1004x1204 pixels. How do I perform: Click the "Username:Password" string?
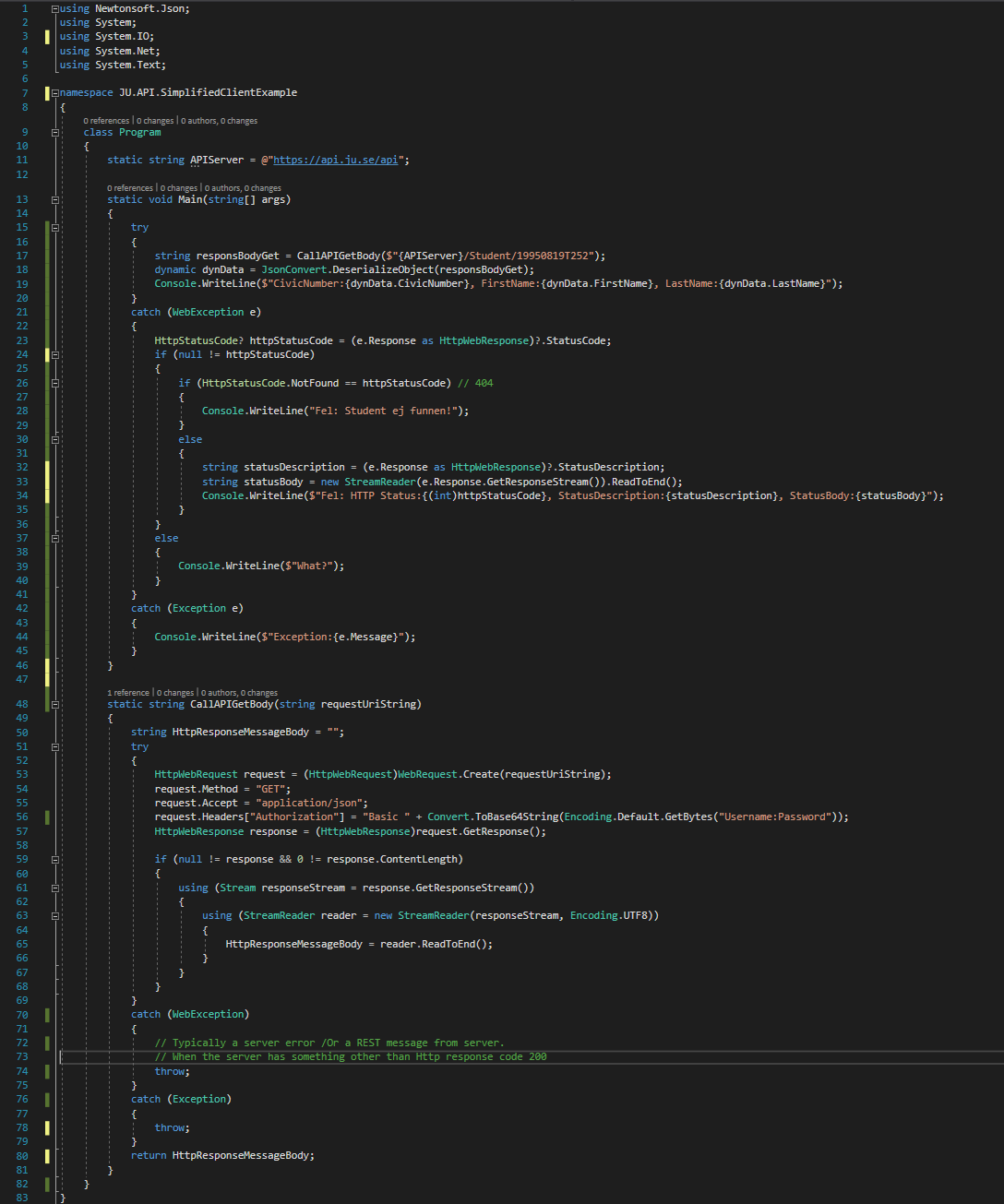point(773,817)
